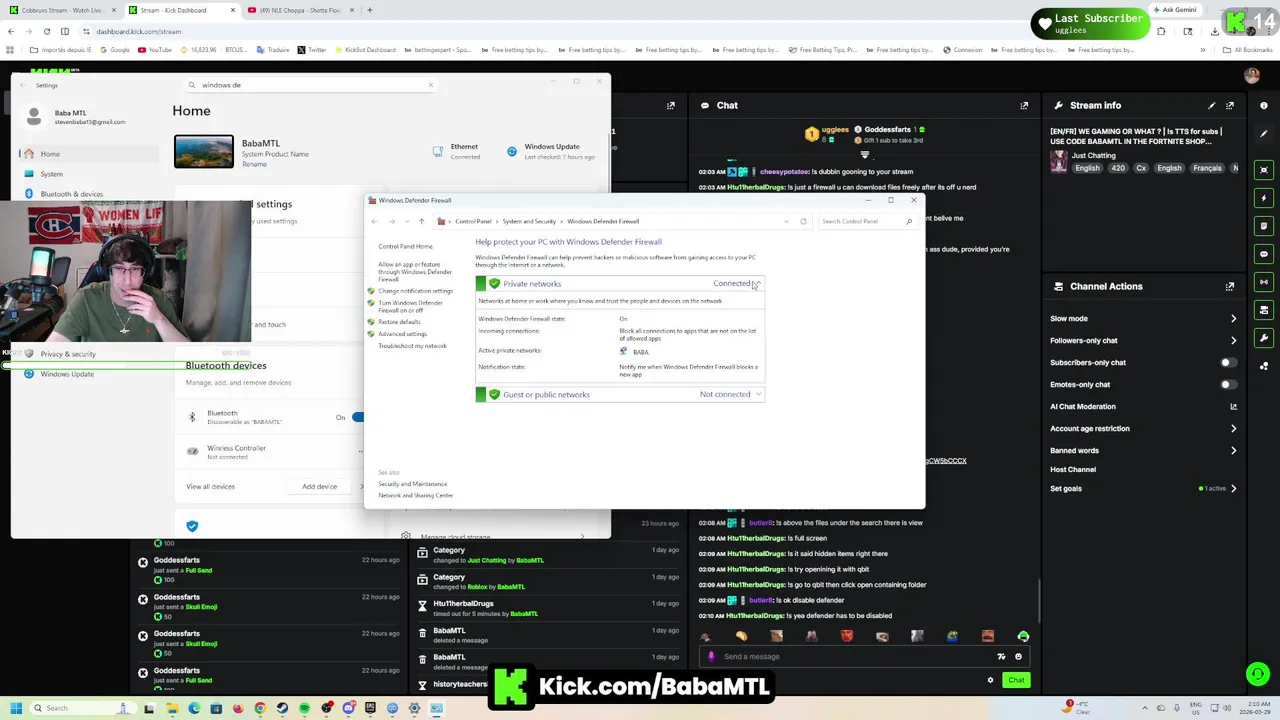Click green Chat send button

click(1016, 680)
